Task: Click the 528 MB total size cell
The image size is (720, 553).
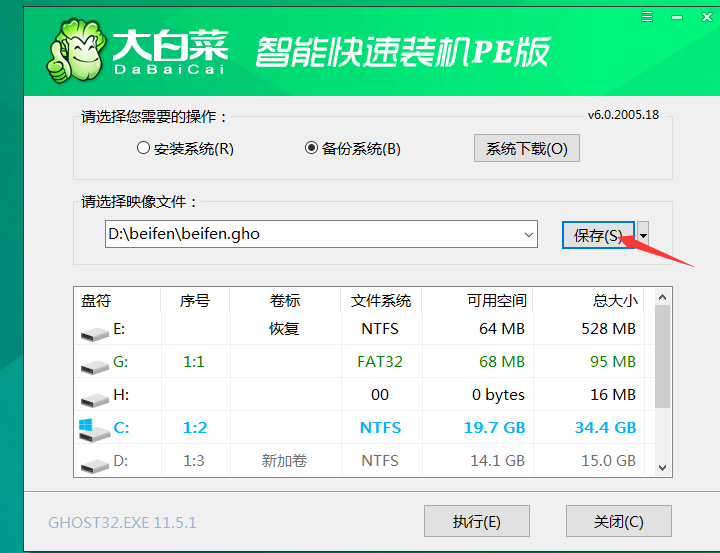Action: [608, 329]
